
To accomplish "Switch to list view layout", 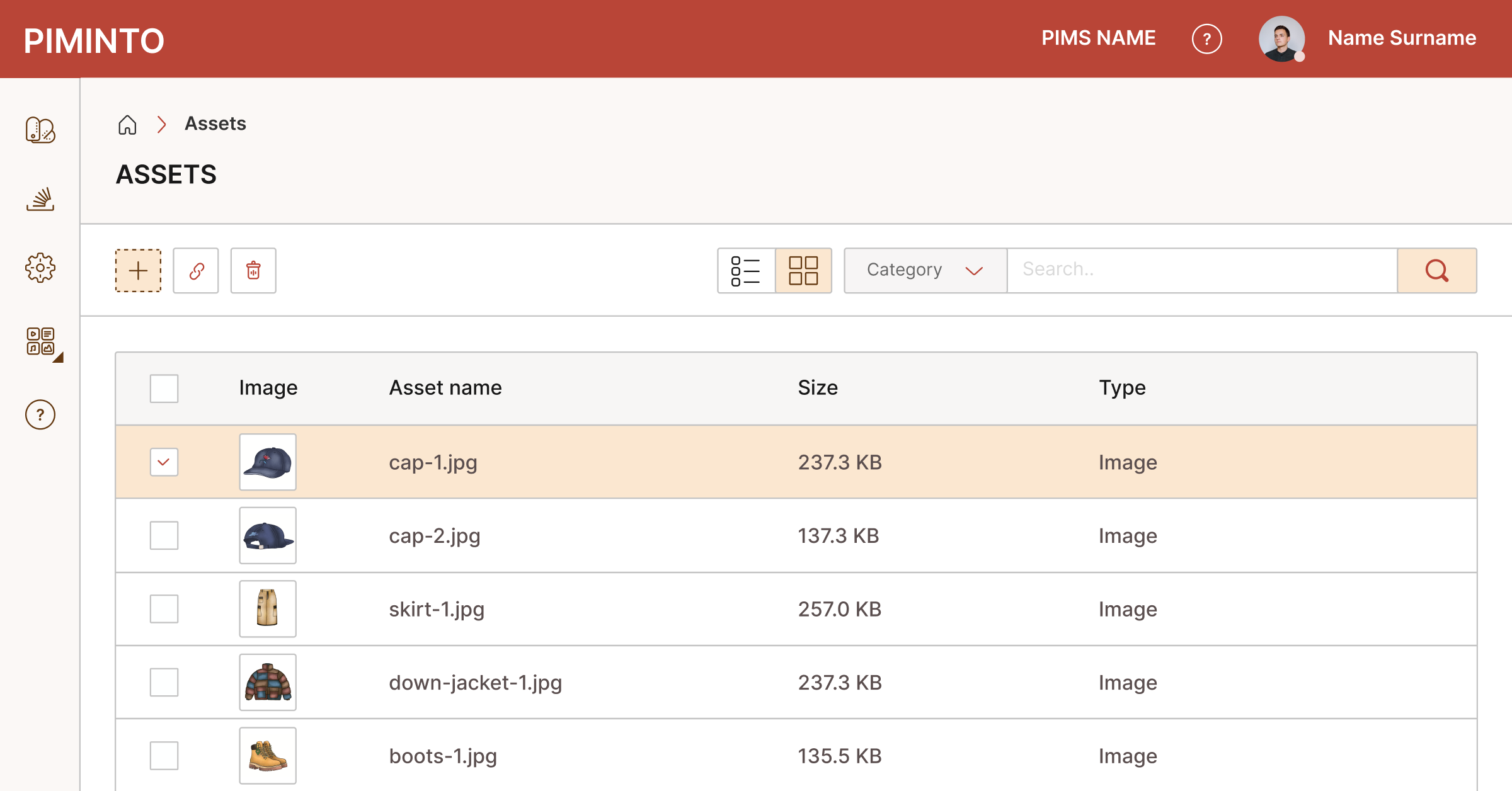I will pyautogui.click(x=746, y=271).
